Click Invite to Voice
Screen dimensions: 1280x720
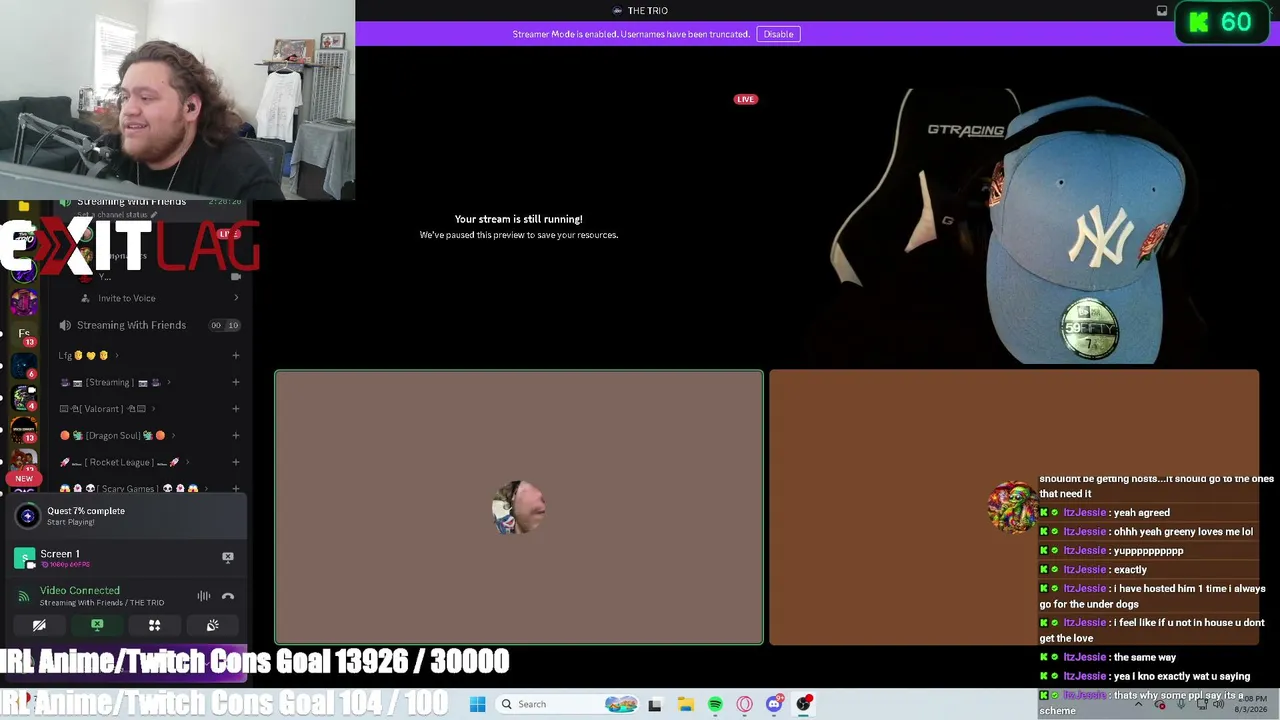(x=127, y=298)
